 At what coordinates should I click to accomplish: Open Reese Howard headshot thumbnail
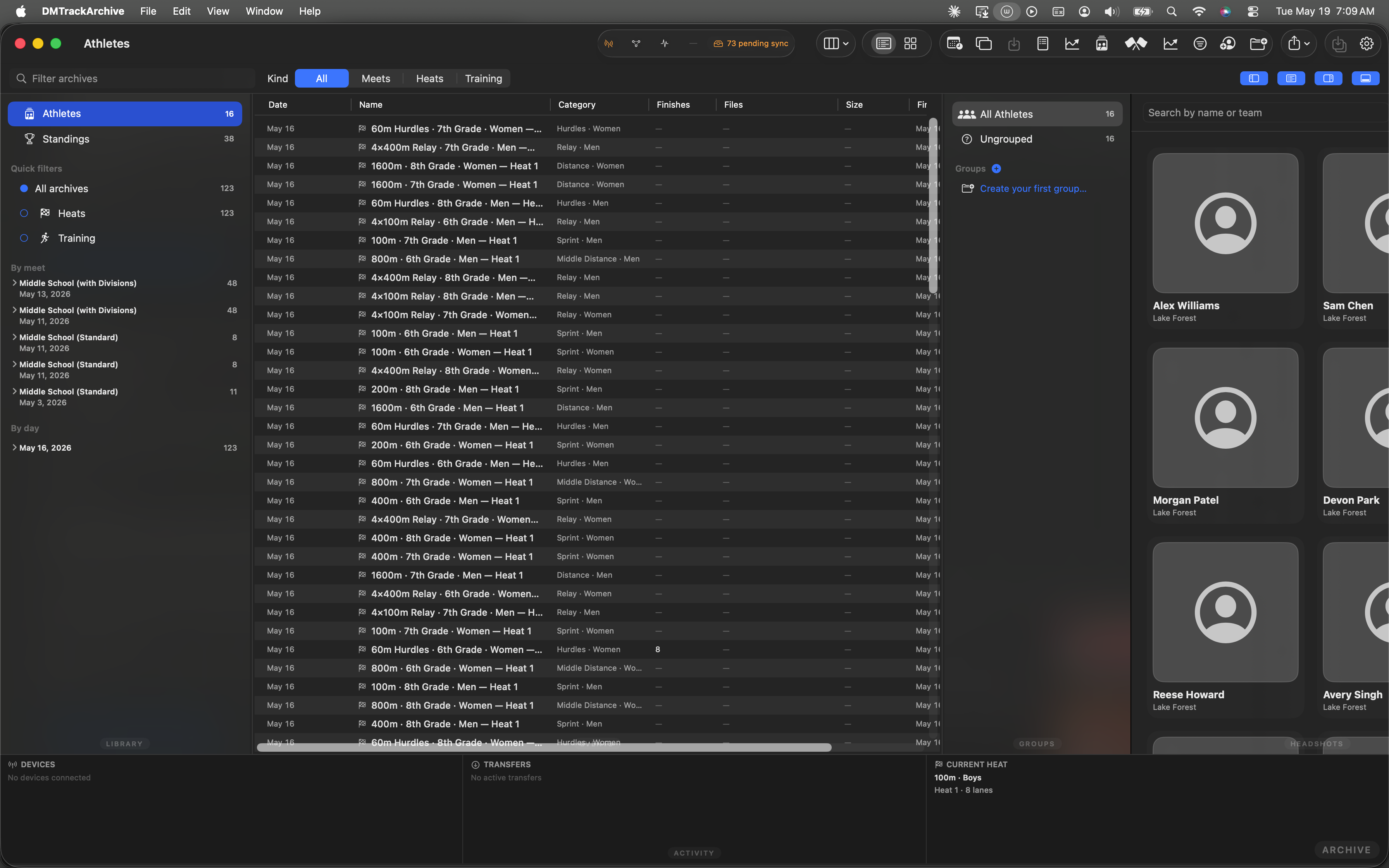(1225, 613)
